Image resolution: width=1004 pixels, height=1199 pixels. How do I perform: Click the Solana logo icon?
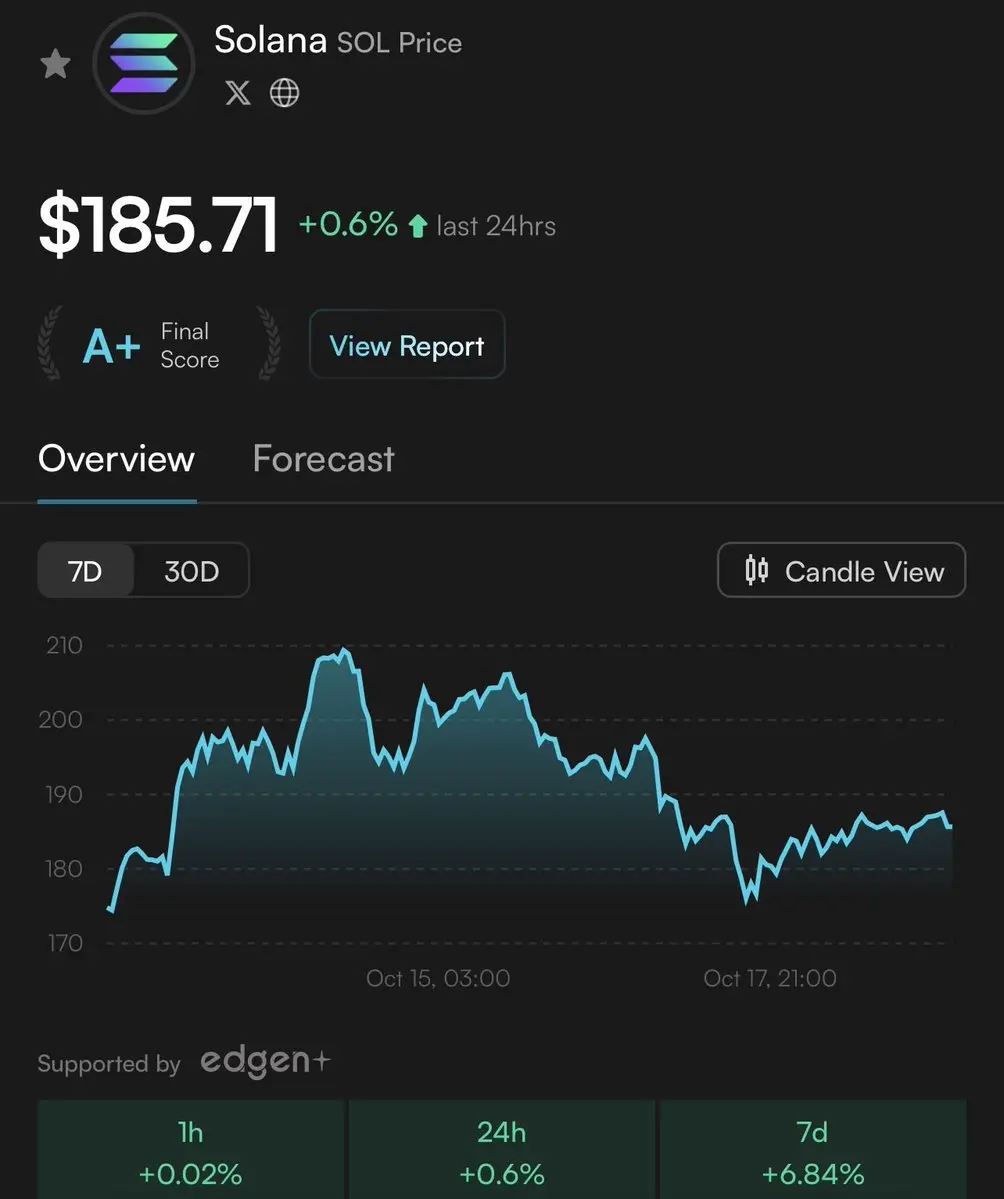click(143, 63)
